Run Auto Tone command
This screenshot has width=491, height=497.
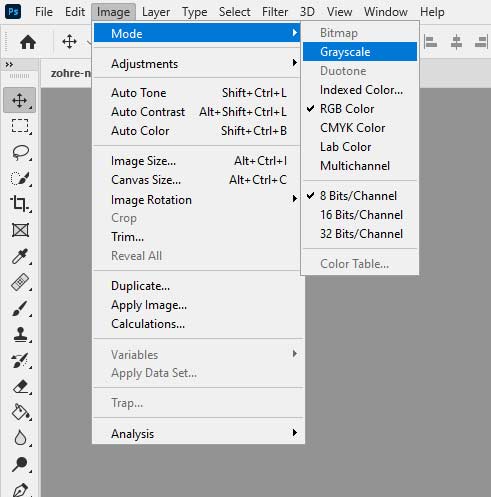pos(199,92)
